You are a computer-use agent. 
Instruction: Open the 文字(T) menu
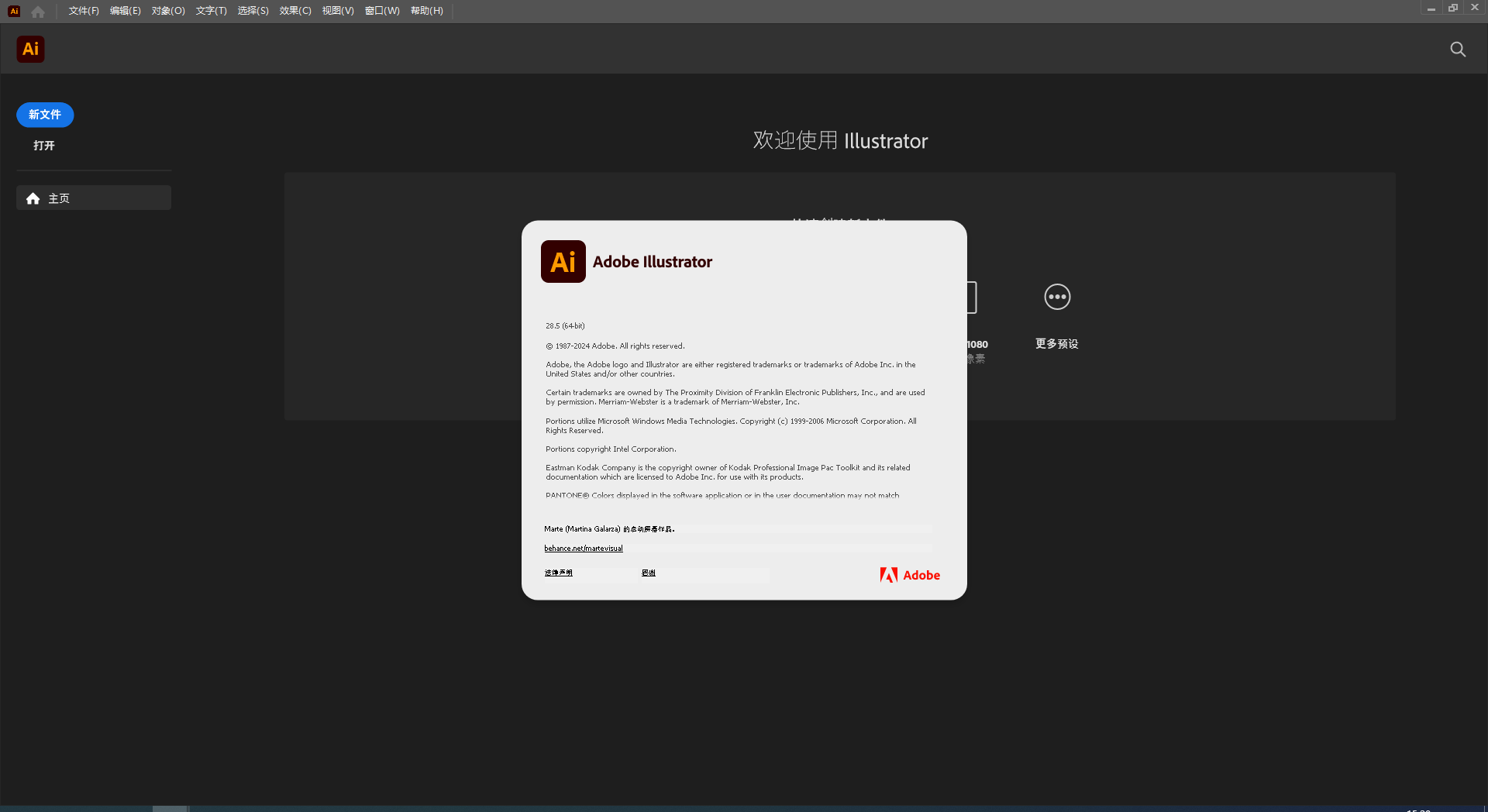211,11
